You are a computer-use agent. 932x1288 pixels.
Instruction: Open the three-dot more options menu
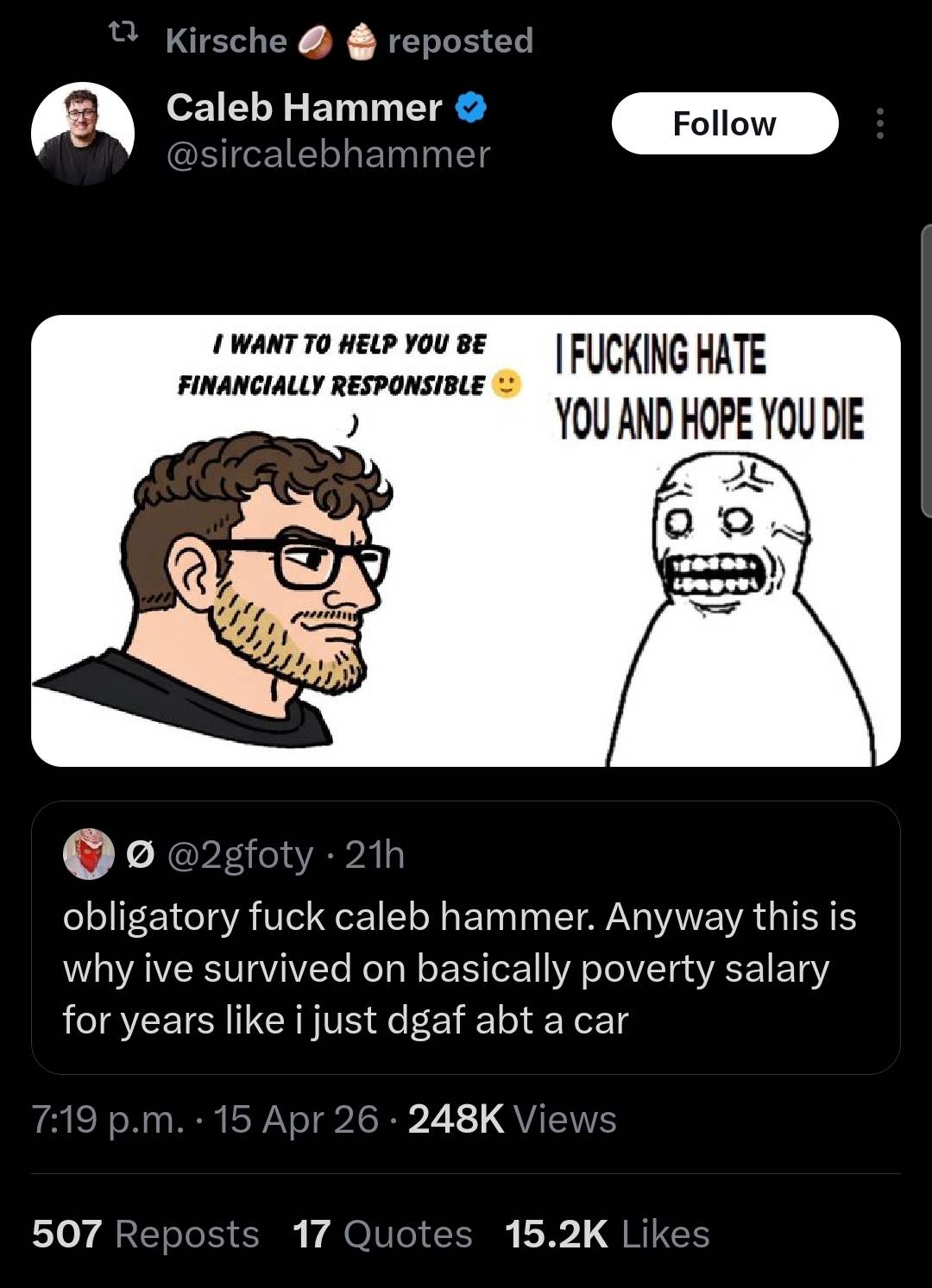click(879, 123)
